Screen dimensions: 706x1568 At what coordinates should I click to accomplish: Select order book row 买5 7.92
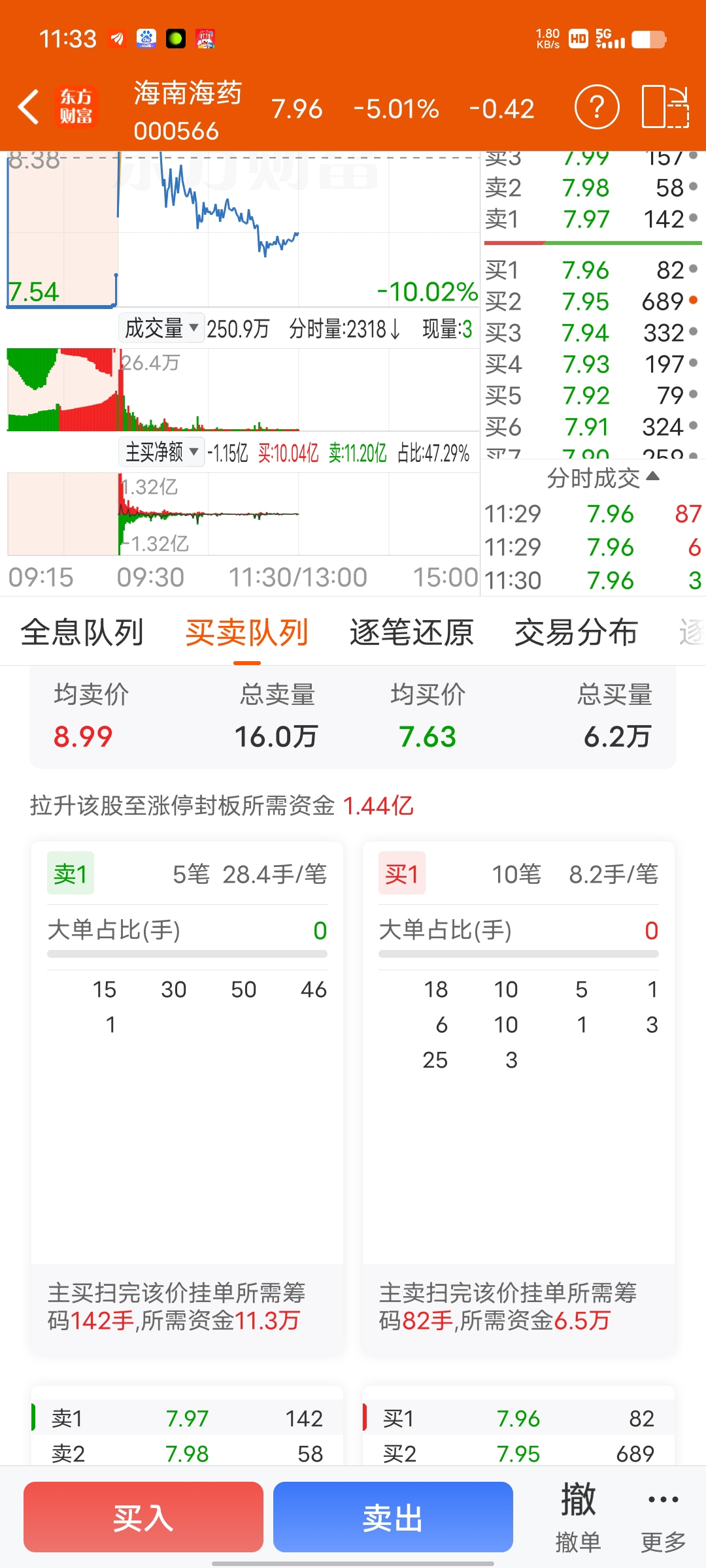tap(592, 395)
